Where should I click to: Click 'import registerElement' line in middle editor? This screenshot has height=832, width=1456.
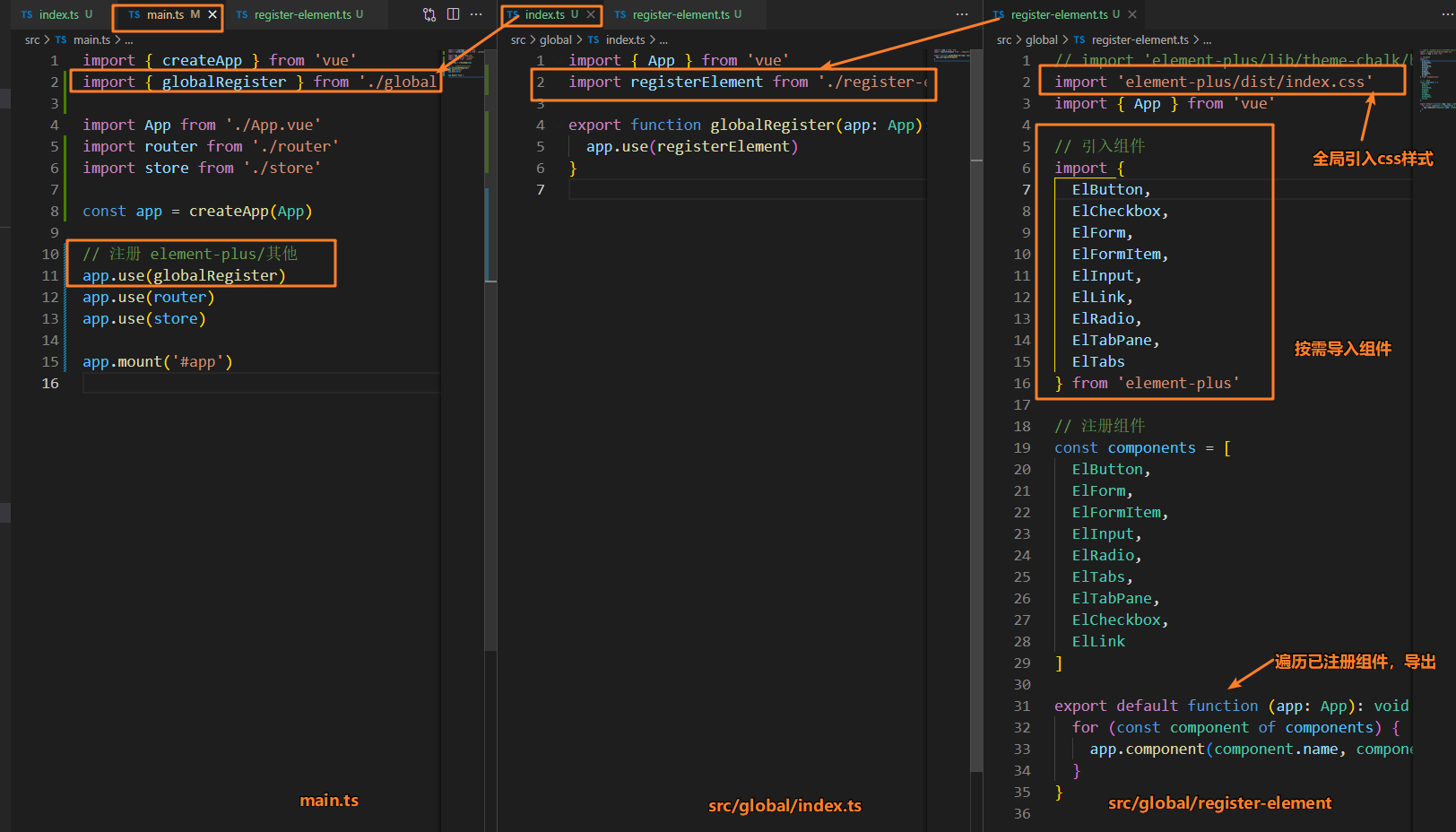click(748, 82)
